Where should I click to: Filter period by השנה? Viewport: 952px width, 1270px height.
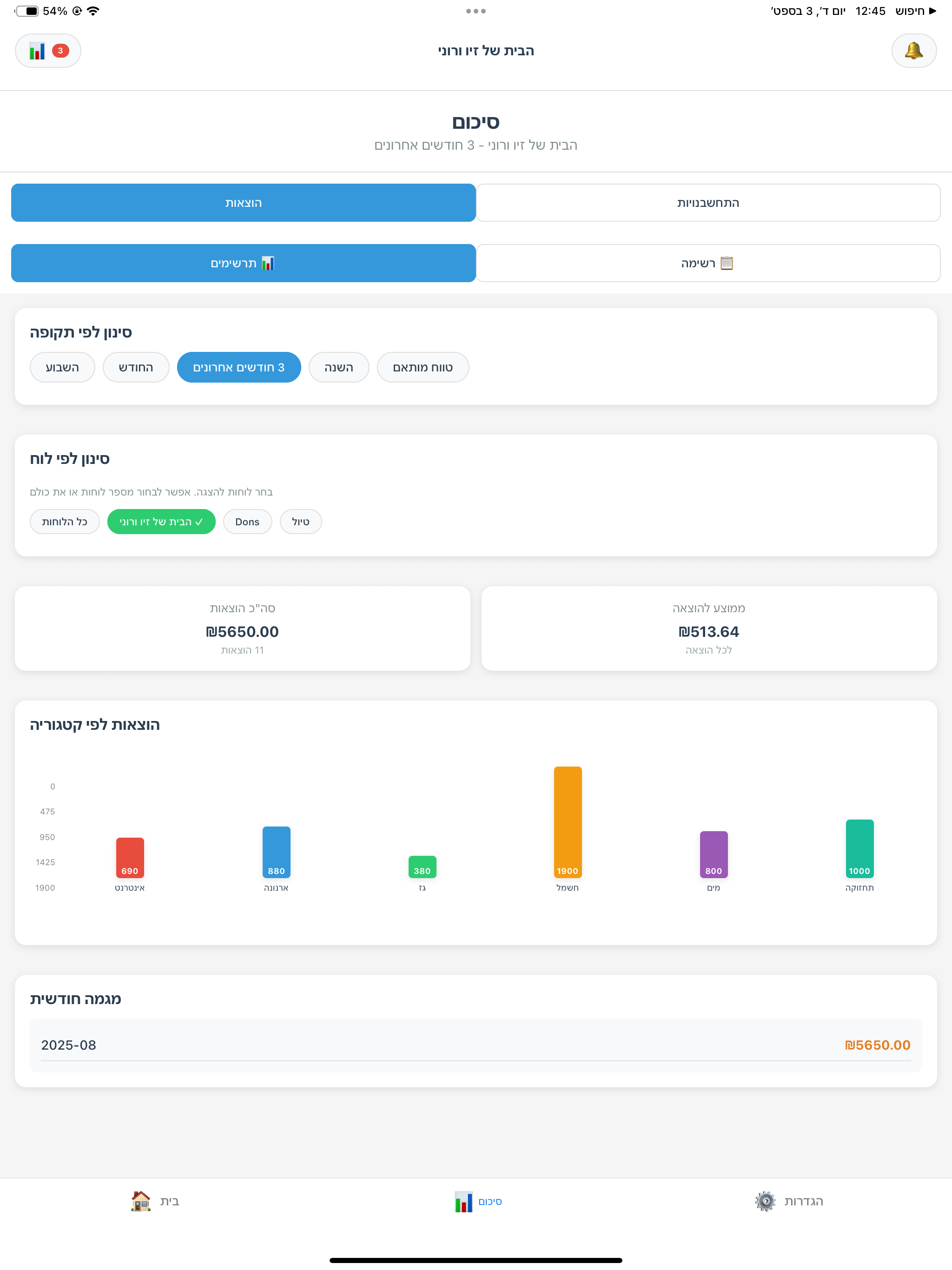(339, 367)
